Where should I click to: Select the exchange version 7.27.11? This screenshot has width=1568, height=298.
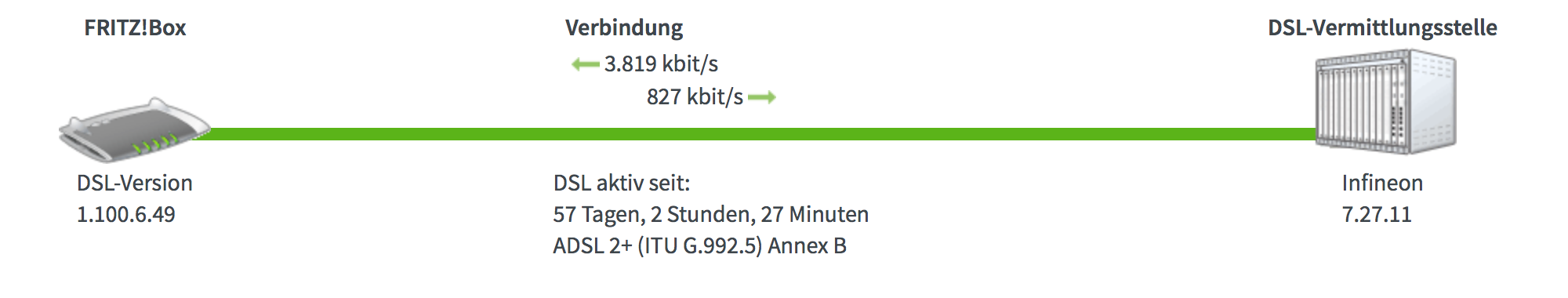1377,214
